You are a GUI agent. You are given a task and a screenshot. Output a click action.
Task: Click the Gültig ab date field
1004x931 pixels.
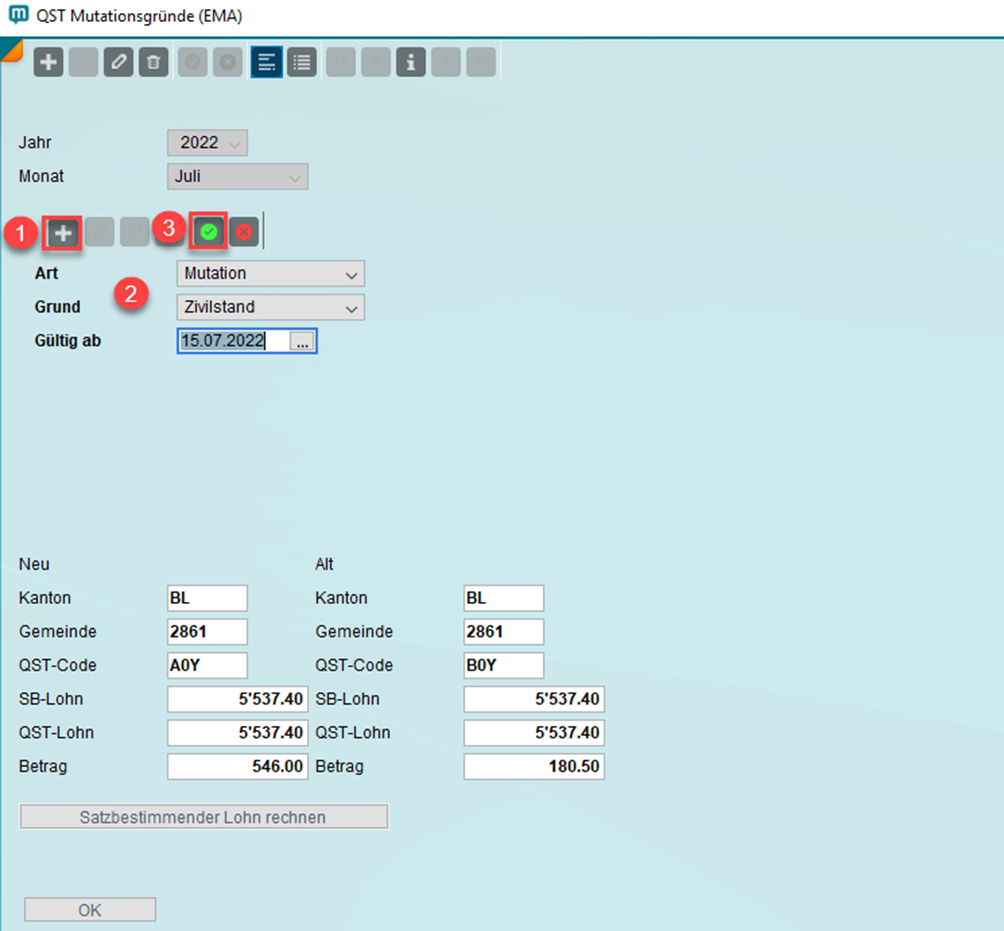tap(233, 341)
